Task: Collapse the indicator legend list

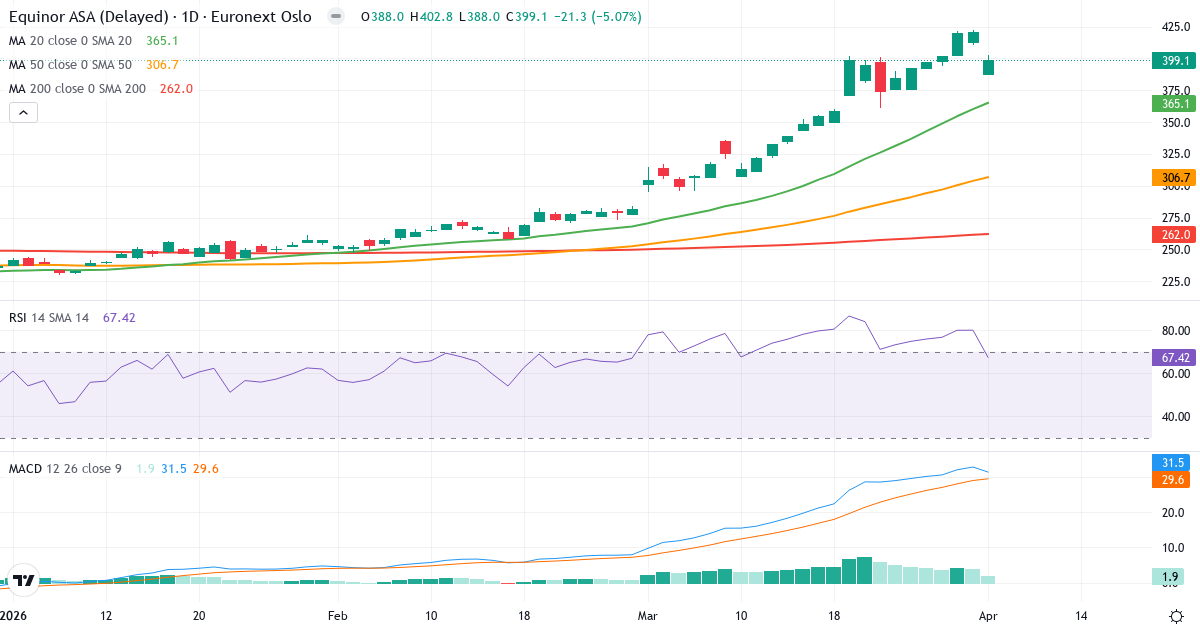Action: 23,113
